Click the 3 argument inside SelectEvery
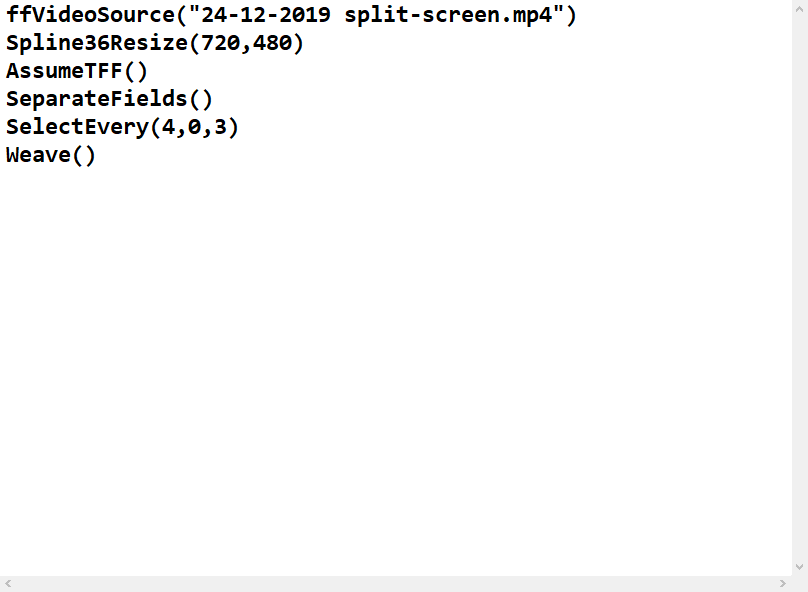 223,128
